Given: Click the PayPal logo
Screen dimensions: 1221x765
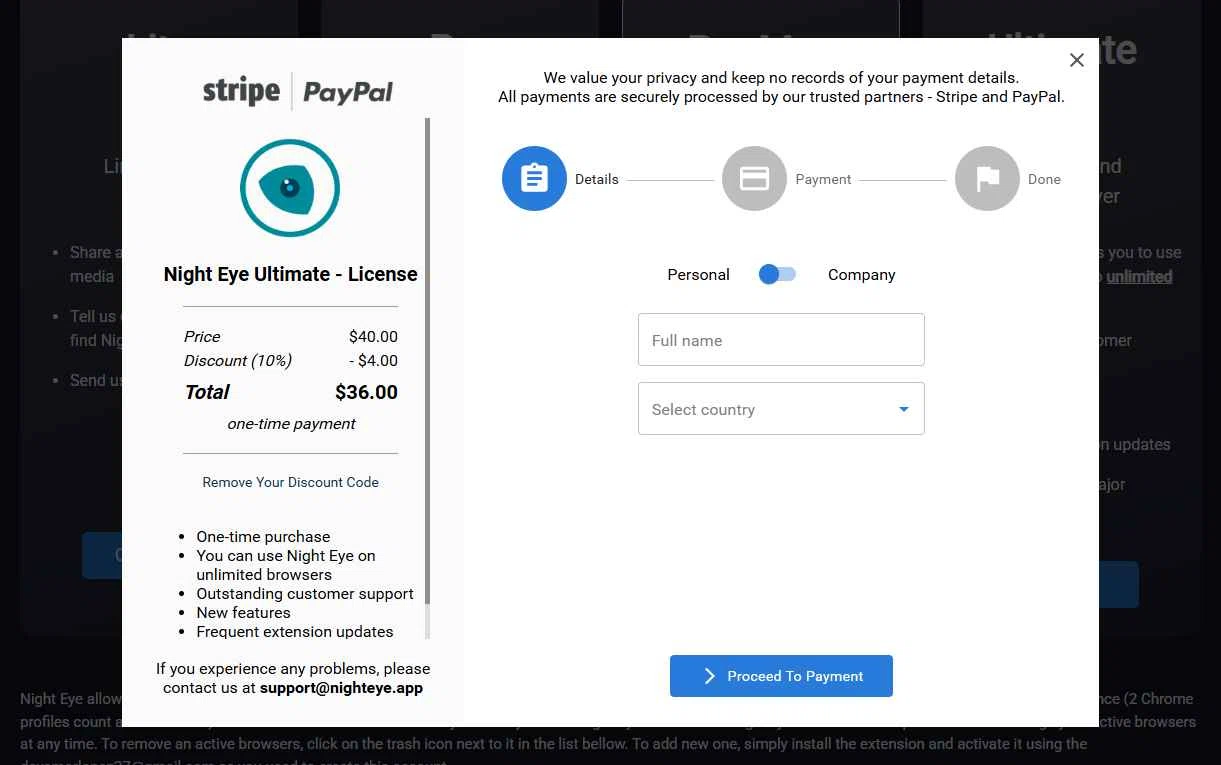Looking at the screenshot, I should pos(348,92).
